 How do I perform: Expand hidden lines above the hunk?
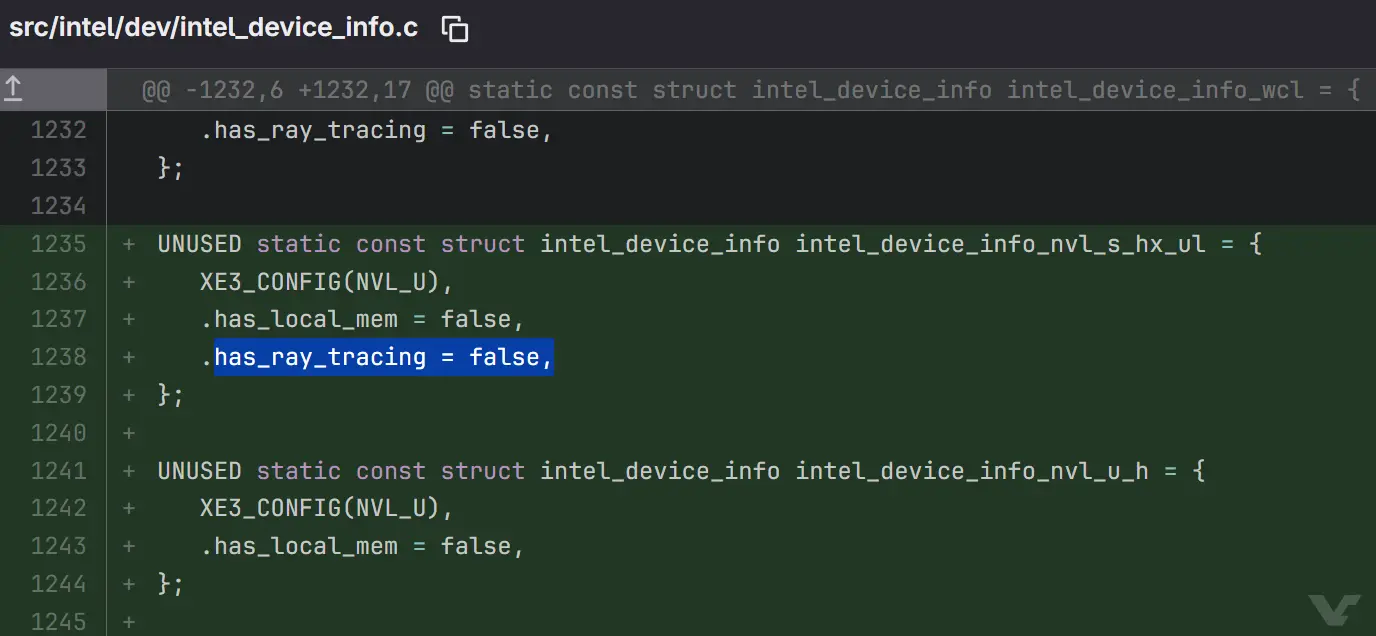pyautogui.click(x=14, y=90)
